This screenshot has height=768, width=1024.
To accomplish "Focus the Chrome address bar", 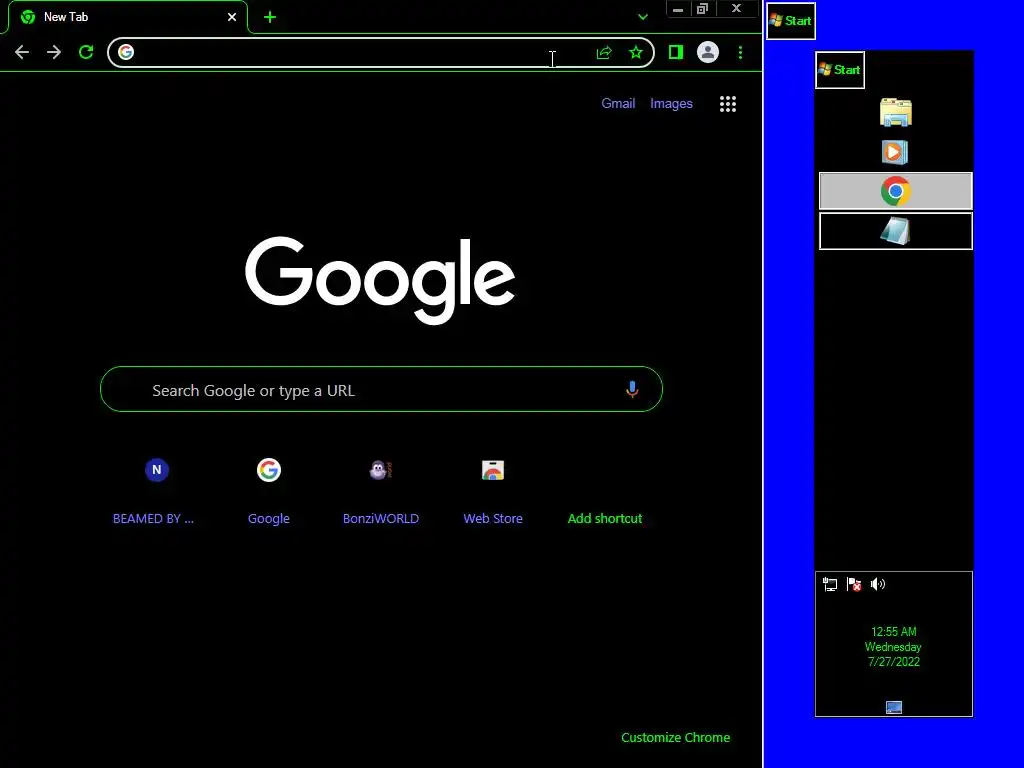I will pos(381,52).
